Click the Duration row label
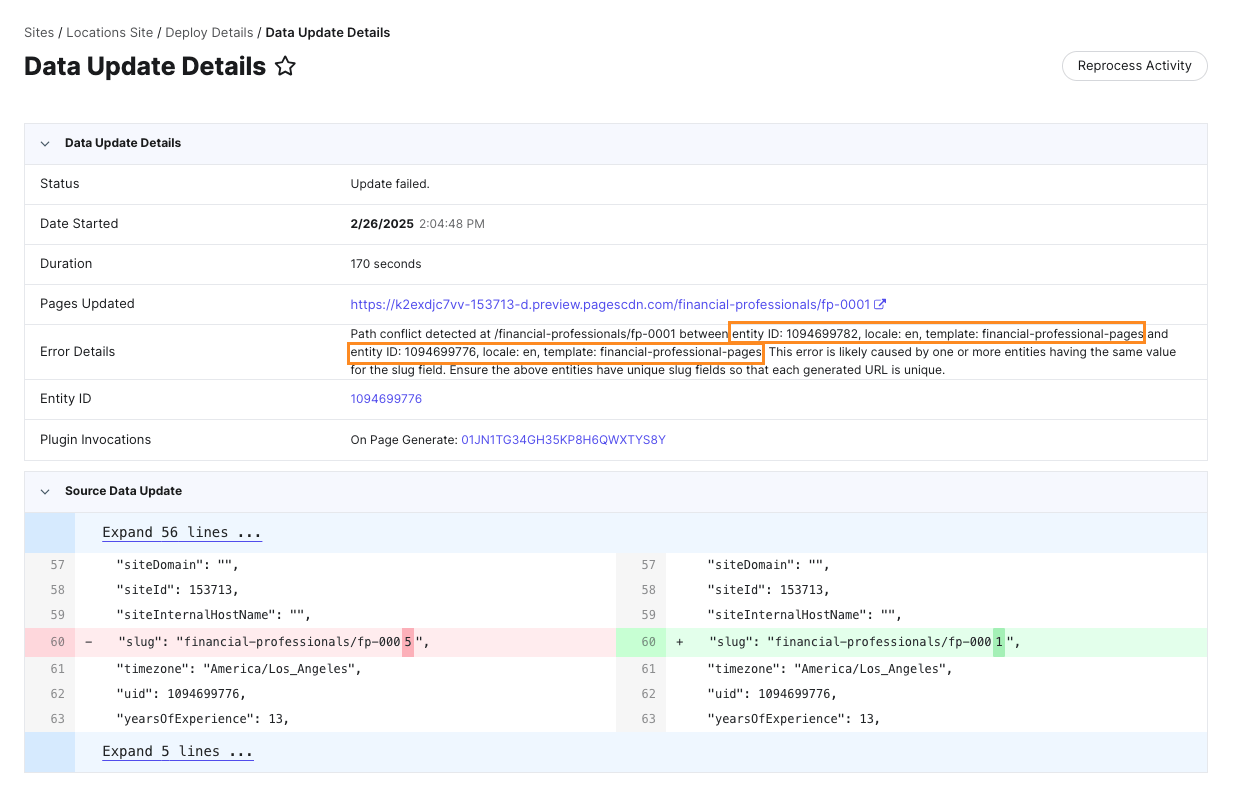 click(66, 264)
